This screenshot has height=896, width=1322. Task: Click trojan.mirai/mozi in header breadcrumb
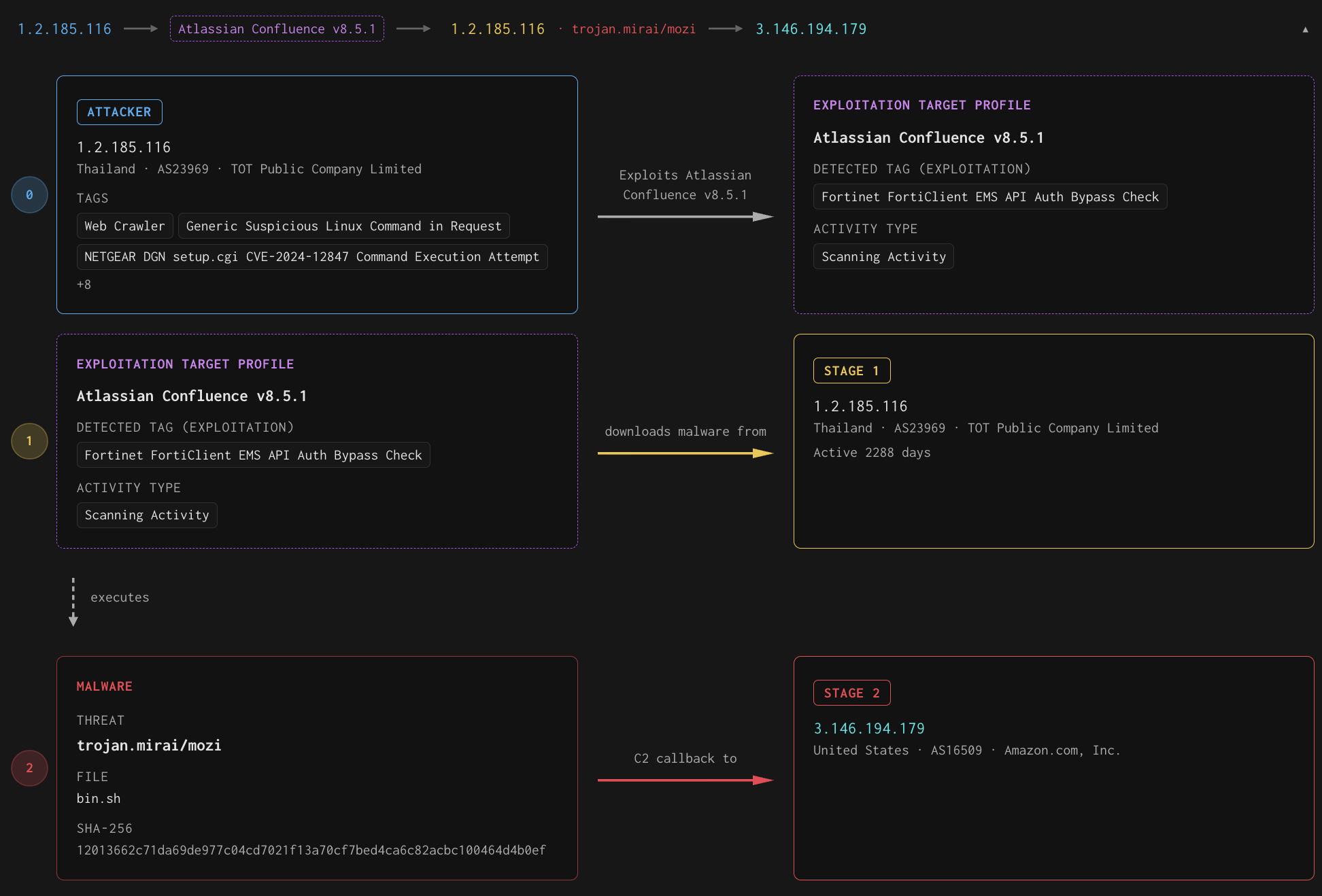pyautogui.click(x=634, y=29)
